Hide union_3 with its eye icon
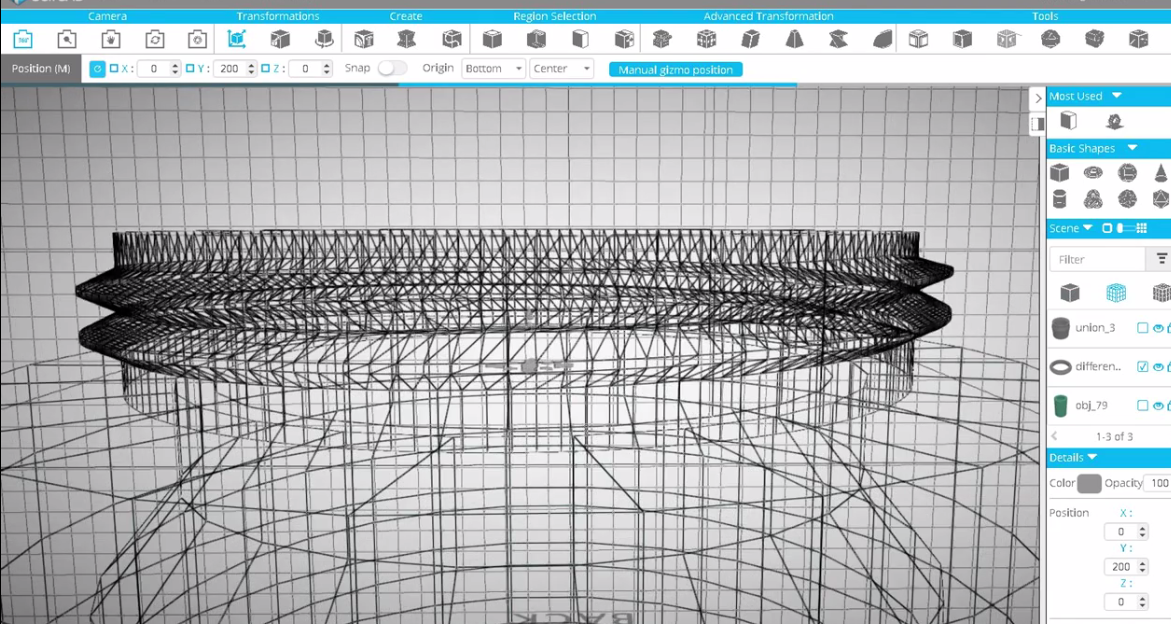Image resolution: width=1171 pixels, height=624 pixels. click(1158, 328)
